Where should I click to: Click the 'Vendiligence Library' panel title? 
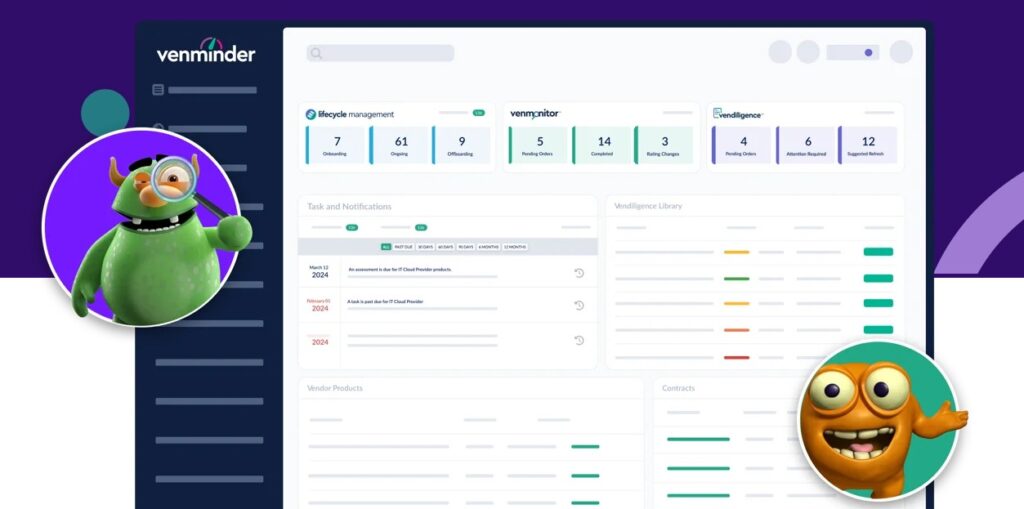(x=648, y=206)
